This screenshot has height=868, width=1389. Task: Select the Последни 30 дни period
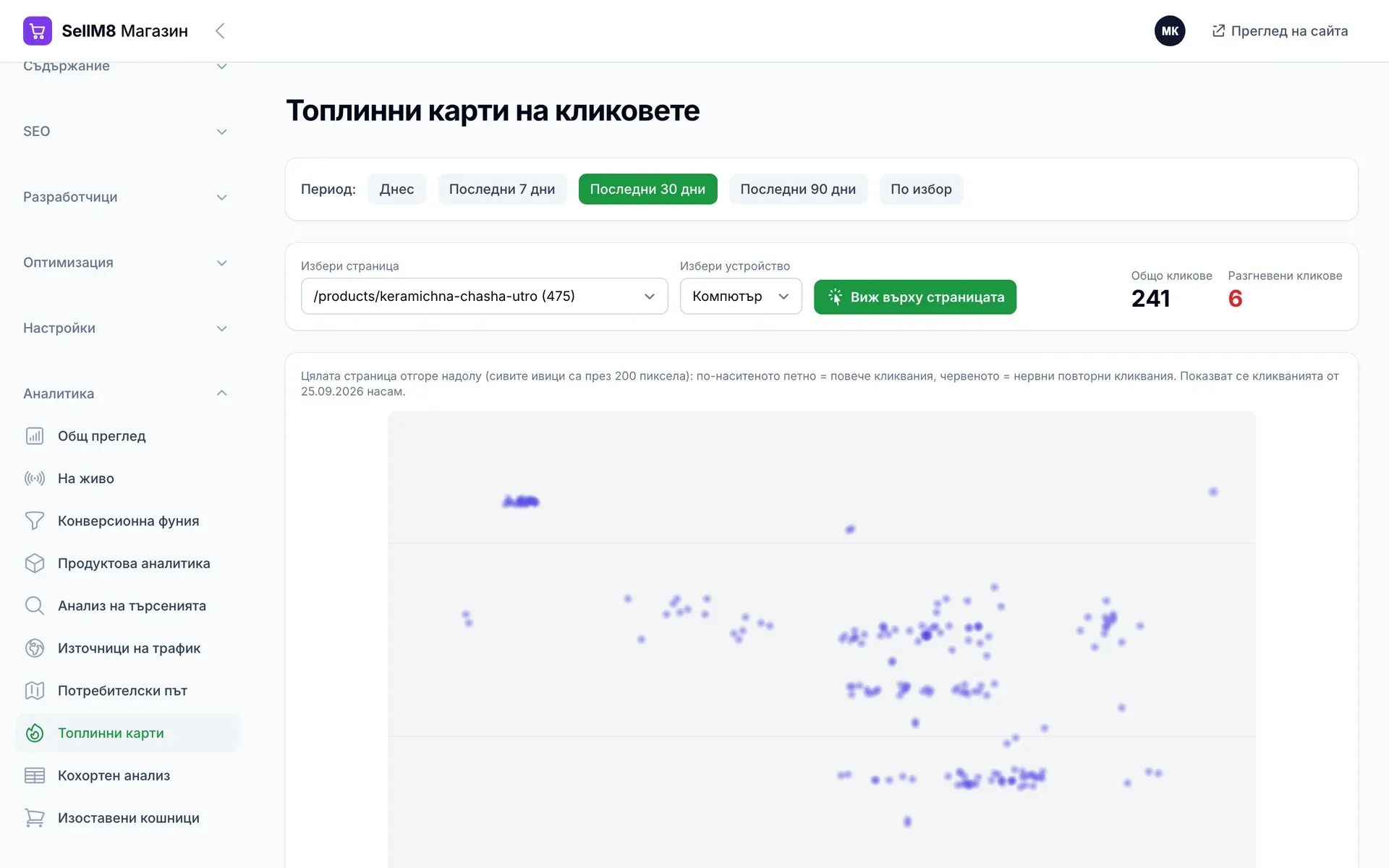click(x=647, y=190)
